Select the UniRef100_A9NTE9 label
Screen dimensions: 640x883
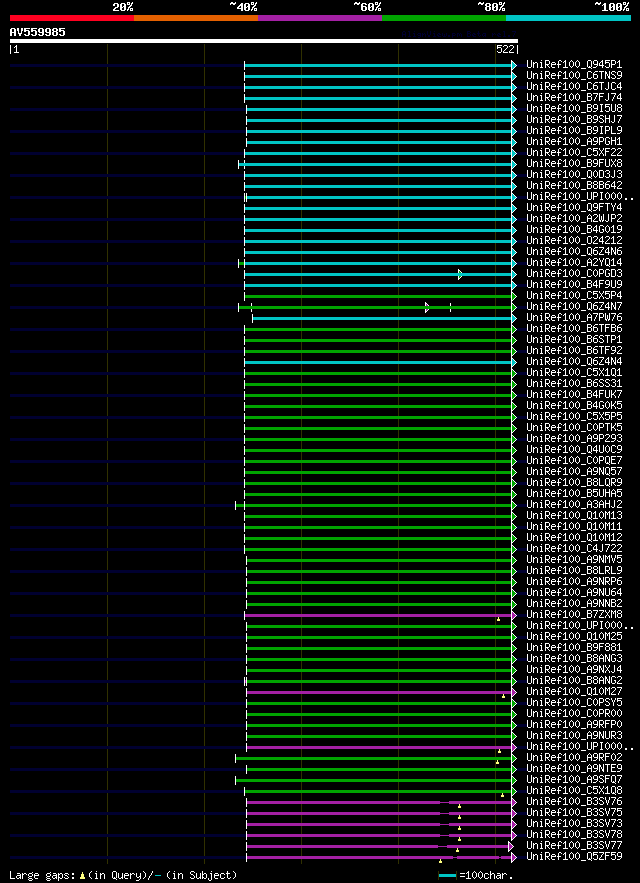coord(574,769)
